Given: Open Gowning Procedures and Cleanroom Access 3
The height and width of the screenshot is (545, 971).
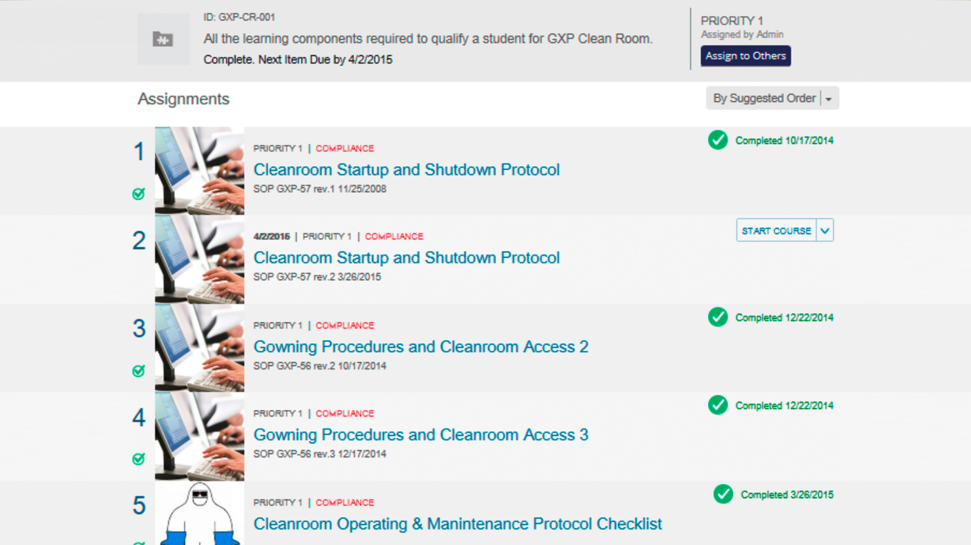Looking at the screenshot, I should pyautogui.click(x=421, y=435).
